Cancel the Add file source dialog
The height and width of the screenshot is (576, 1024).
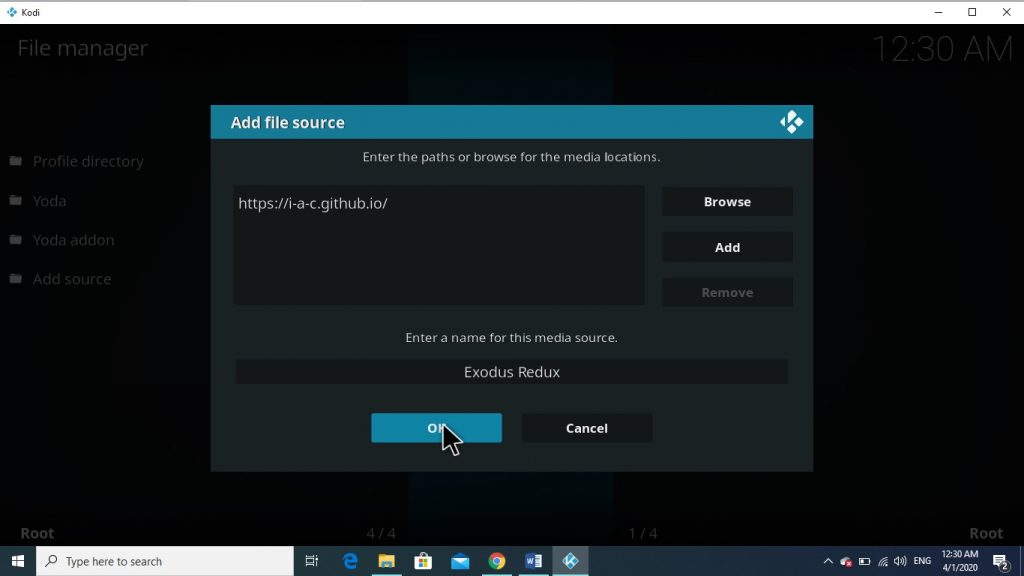(586, 428)
